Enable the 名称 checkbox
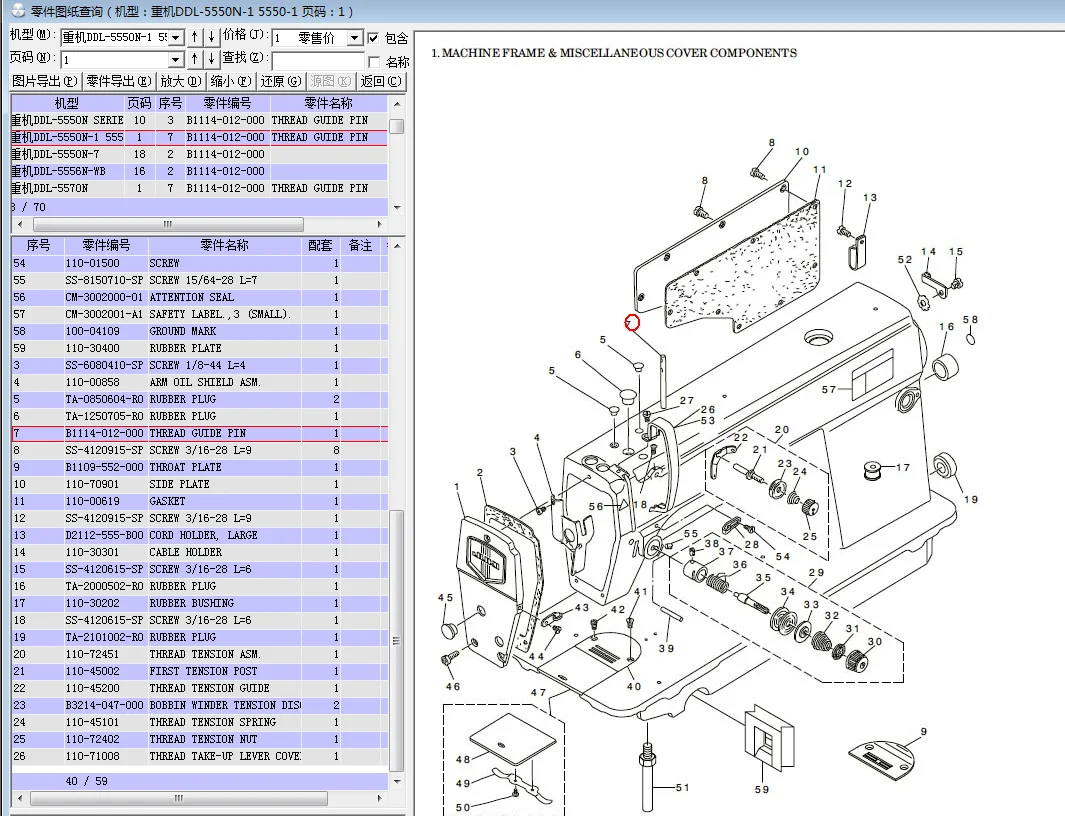 (373, 61)
